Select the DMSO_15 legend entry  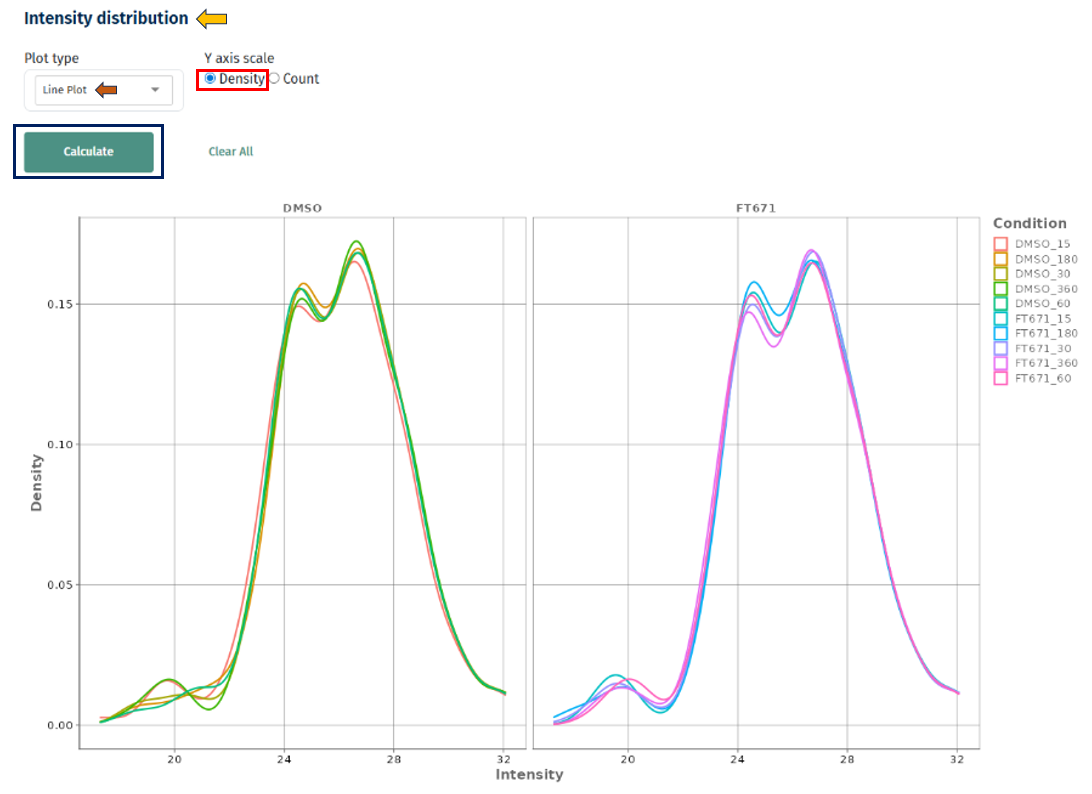(x=1042, y=243)
